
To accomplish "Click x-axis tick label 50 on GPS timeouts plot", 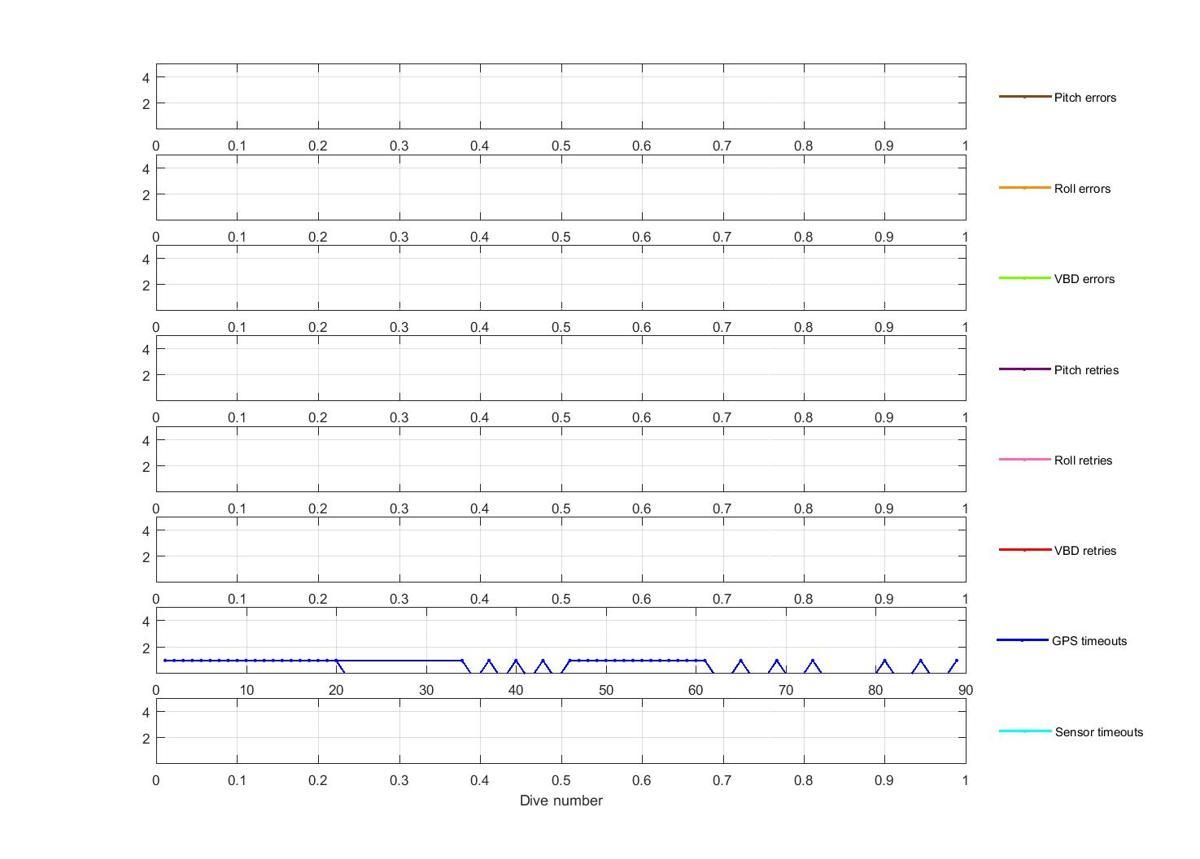I will click(606, 690).
